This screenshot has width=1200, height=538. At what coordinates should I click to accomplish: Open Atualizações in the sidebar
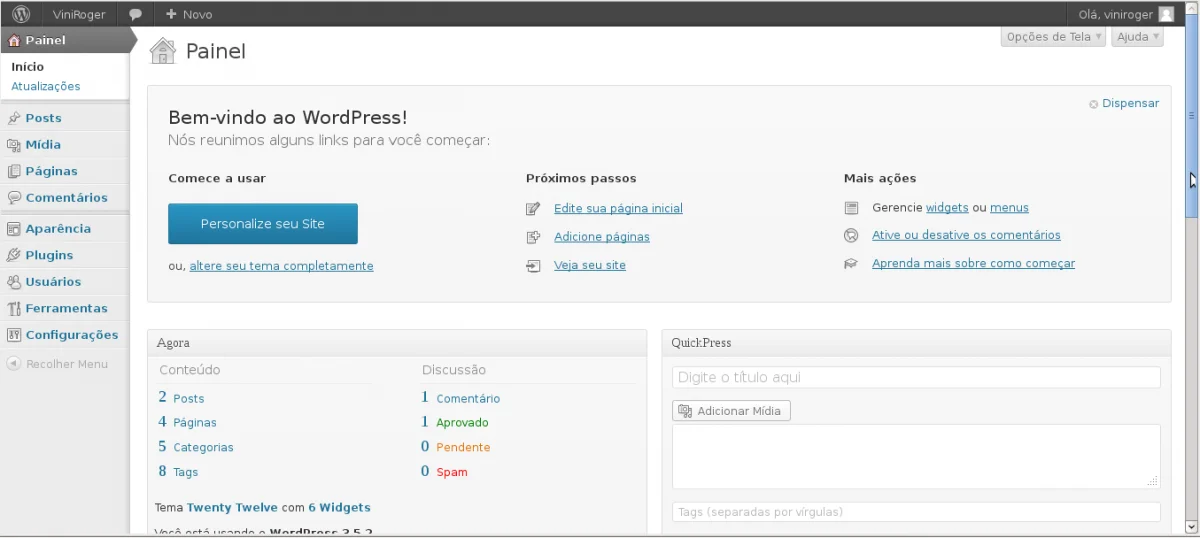click(46, 87)
